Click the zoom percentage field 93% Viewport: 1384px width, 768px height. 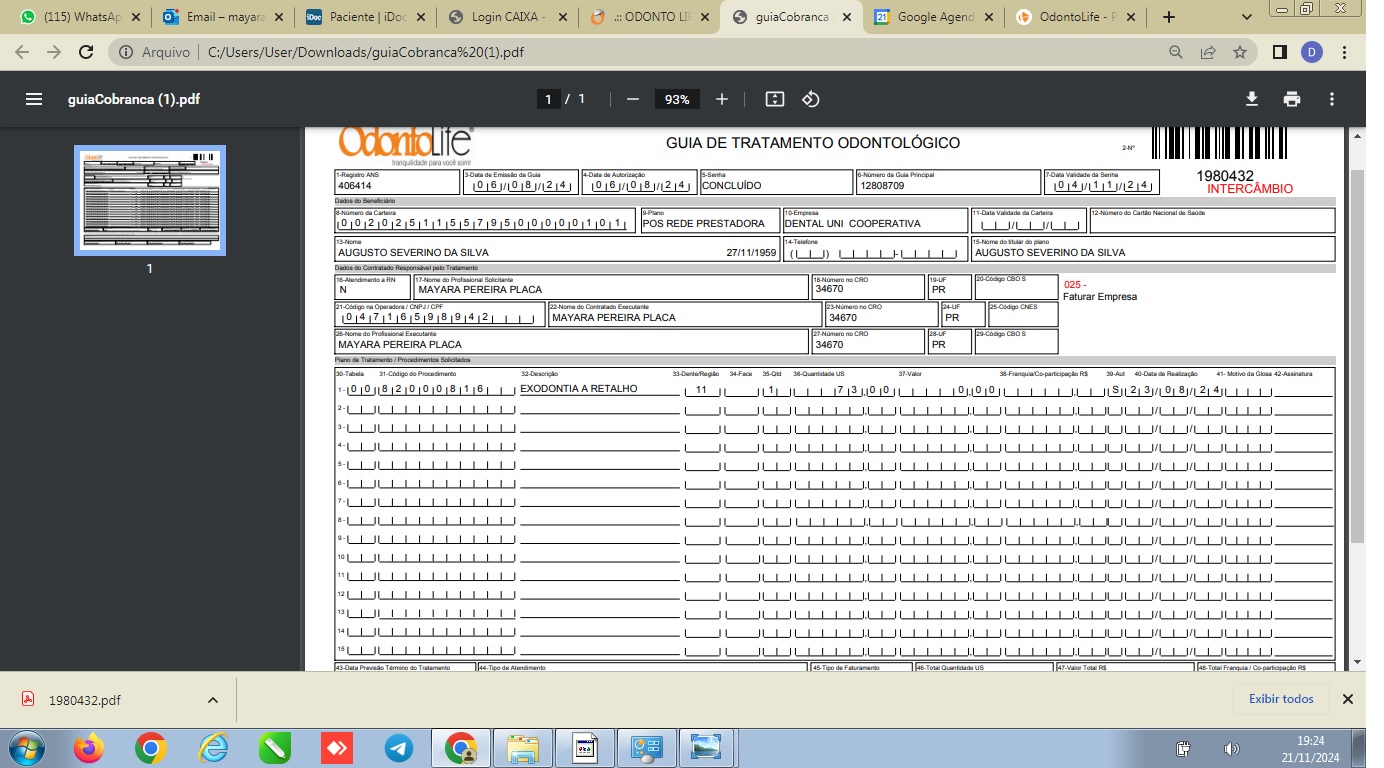click(677, 99)
